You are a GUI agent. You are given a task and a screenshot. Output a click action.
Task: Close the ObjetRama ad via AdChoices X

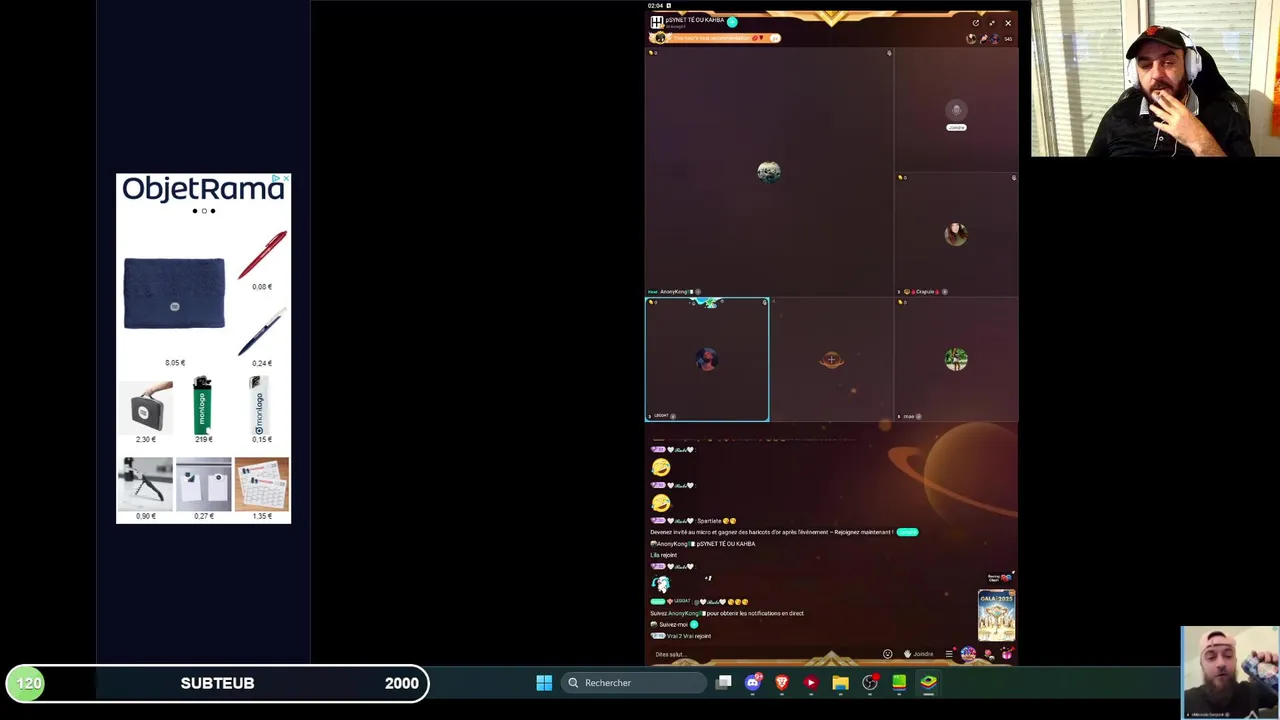(286, 179)
